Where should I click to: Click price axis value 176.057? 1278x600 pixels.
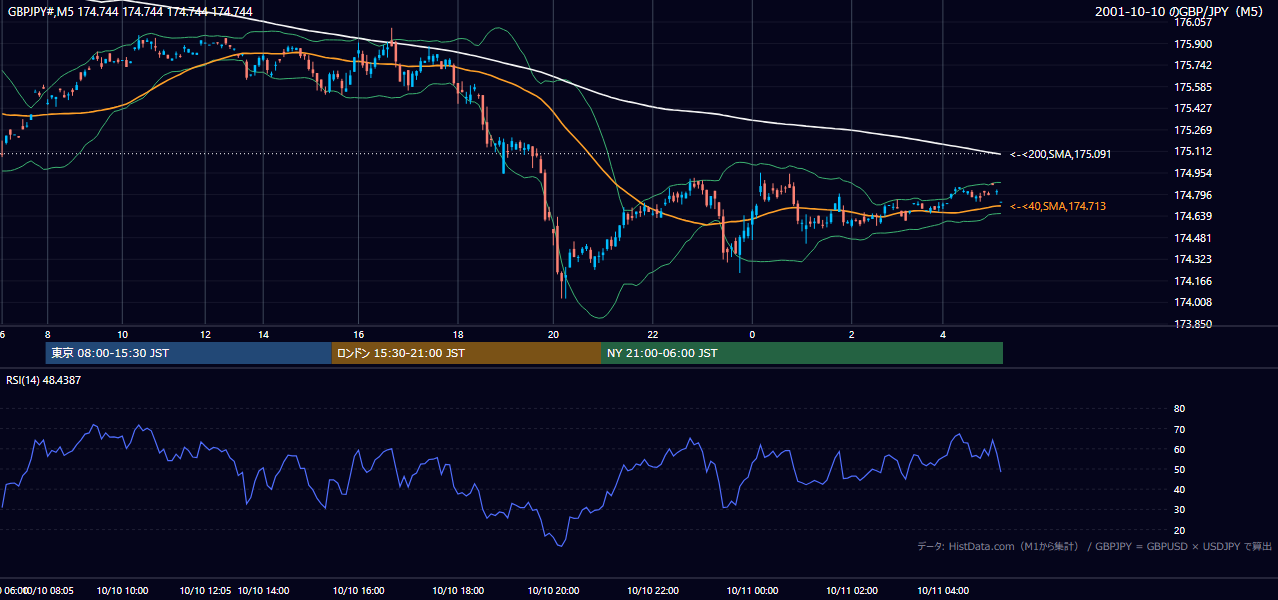click(x=1193, y=22)
